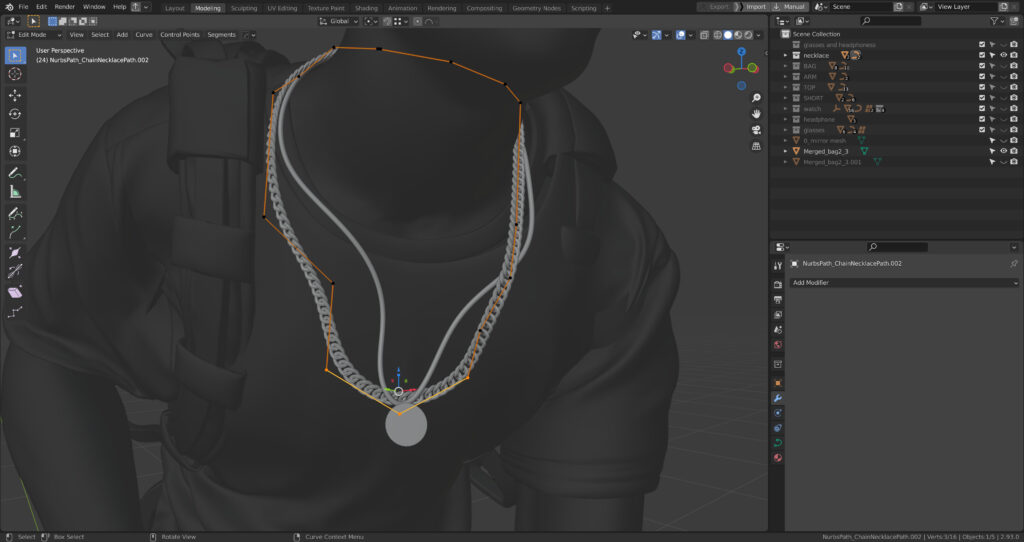Toggle the BAG collection exclude checkbox

[x=982, y=66]
